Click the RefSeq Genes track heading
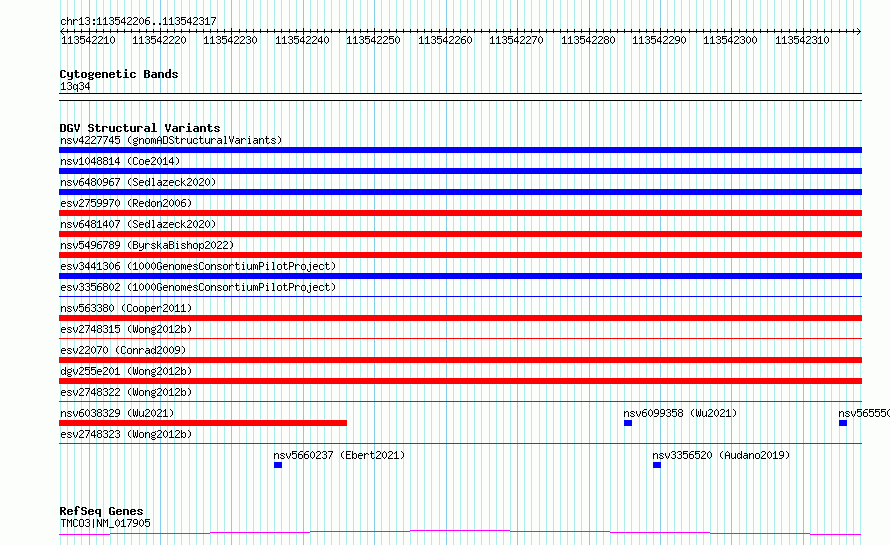Image resolution: width=890 pixels, height=545 pixels. (x=101, y=511)
